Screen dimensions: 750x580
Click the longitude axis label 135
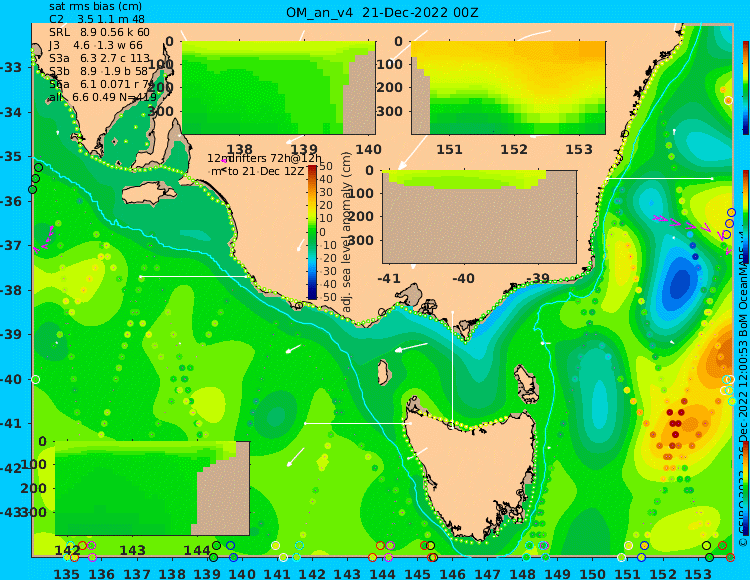[x=66, y=573]
